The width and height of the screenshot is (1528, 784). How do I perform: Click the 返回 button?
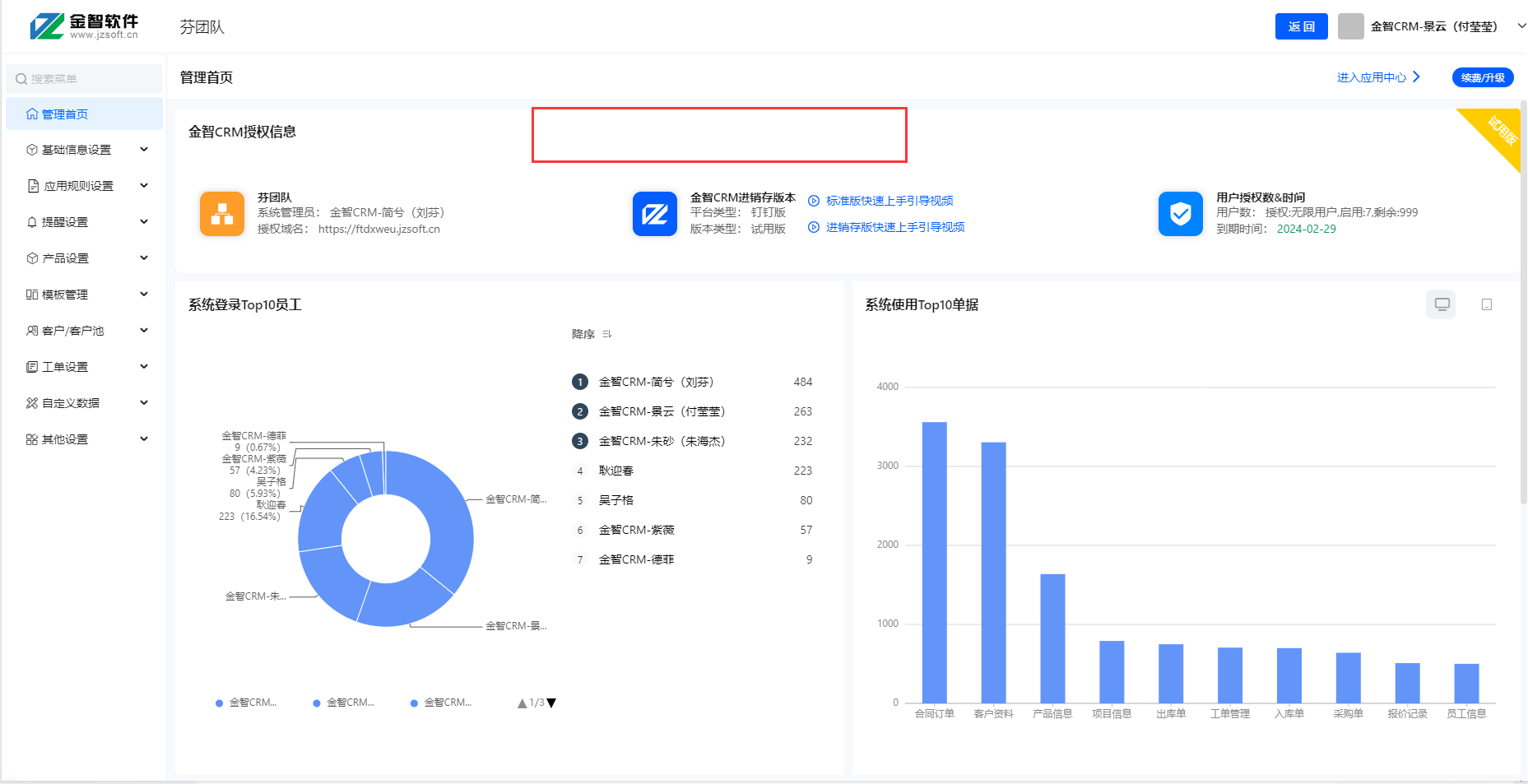click(x=1301, y=26)
